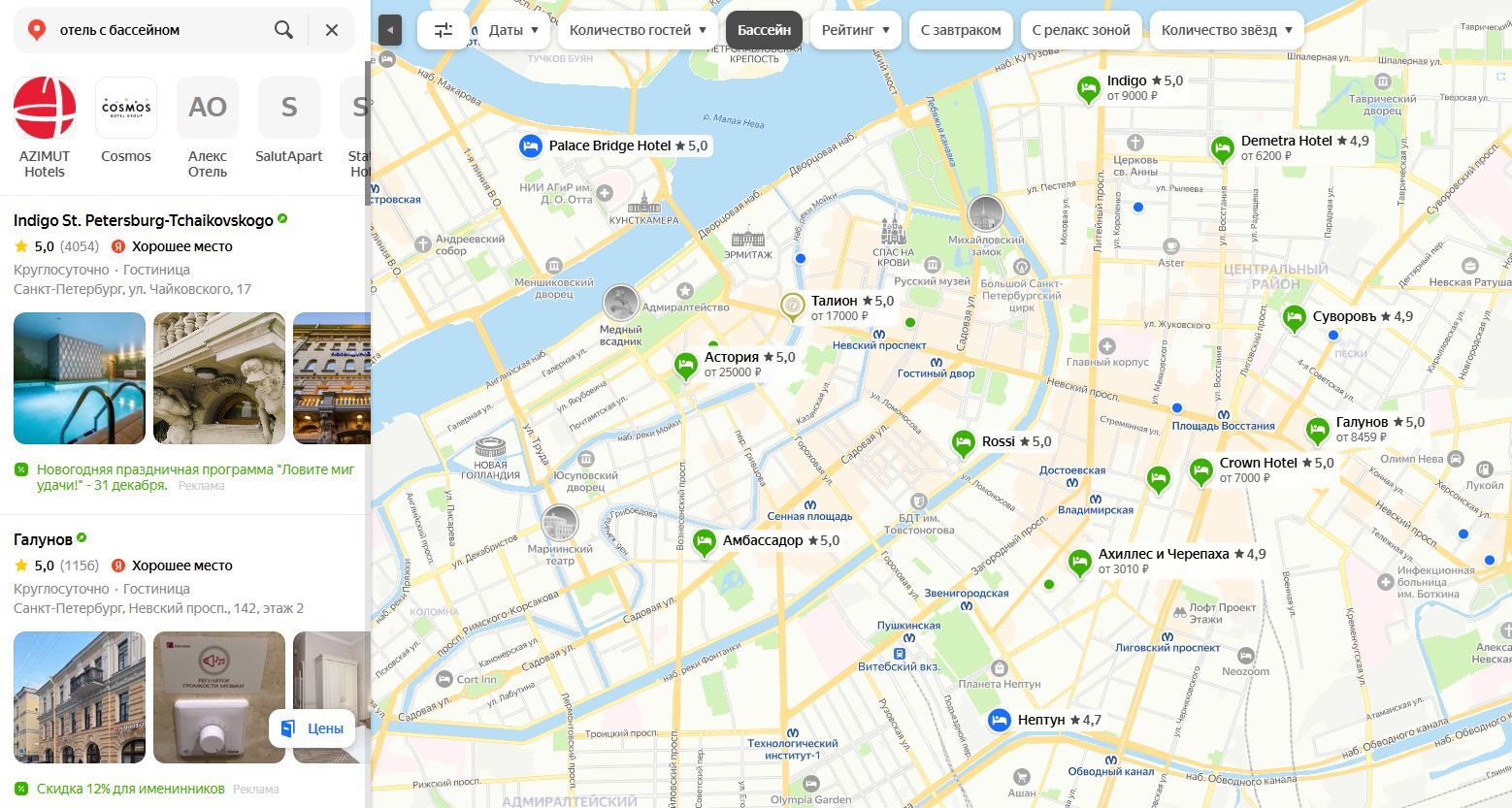Select the Галунов hotel pin on map
This screenshot has height=808, width=1512.
[x=1317, y=430]
